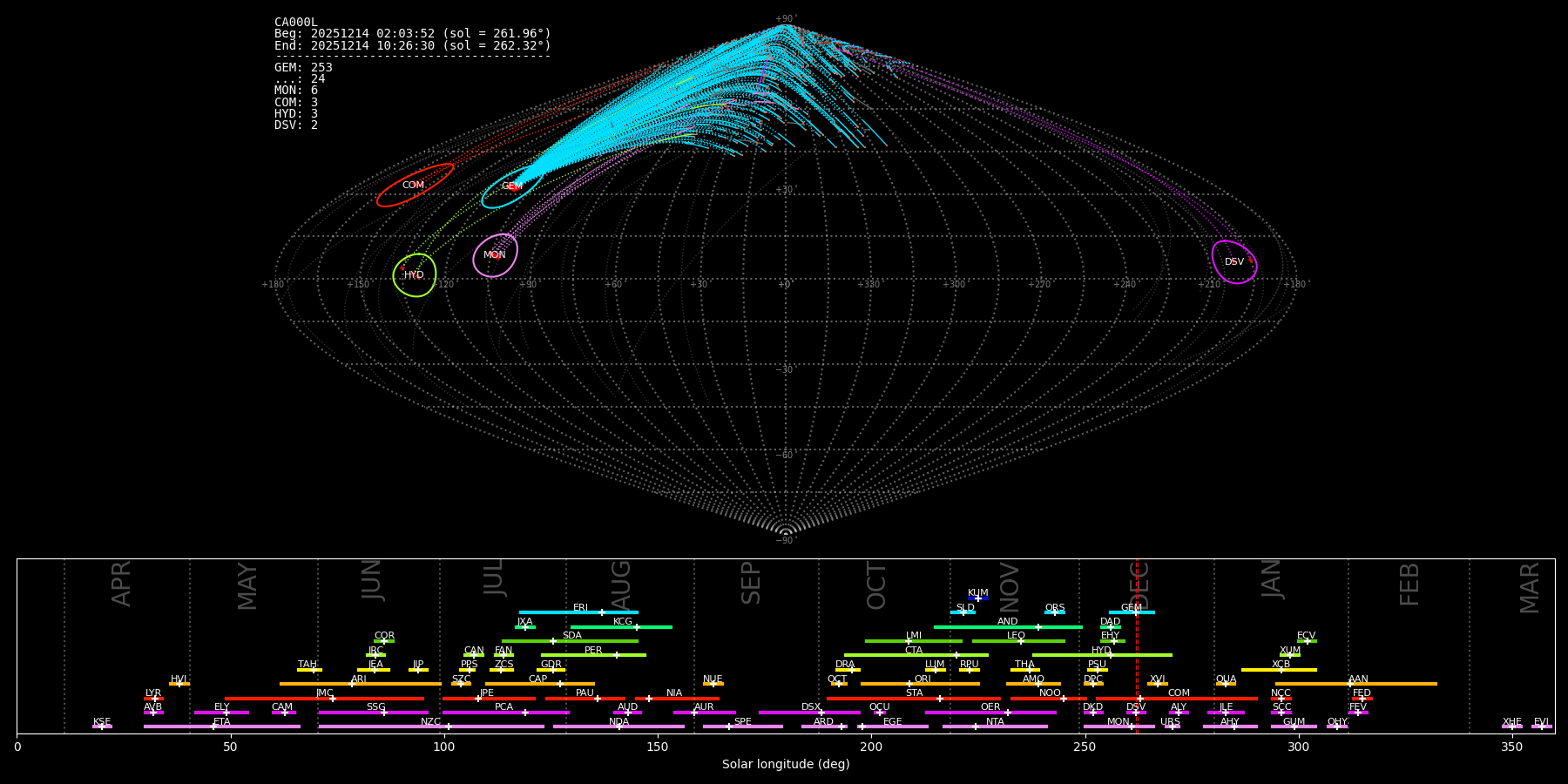Select the LEO shower bar on the timeline
Viewport: 1568px width, 784px height.
pos(1018,641)
